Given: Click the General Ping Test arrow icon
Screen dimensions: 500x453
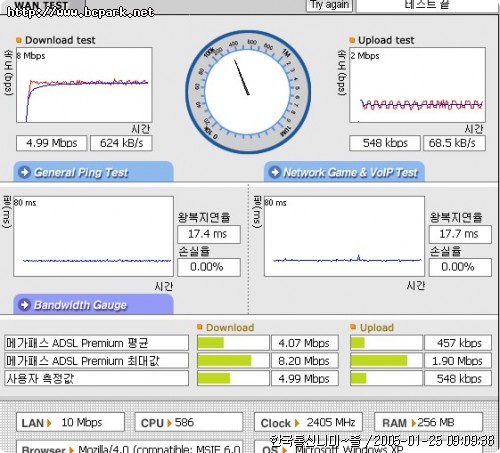Looking at the screenshot, I should click(24, 172).
